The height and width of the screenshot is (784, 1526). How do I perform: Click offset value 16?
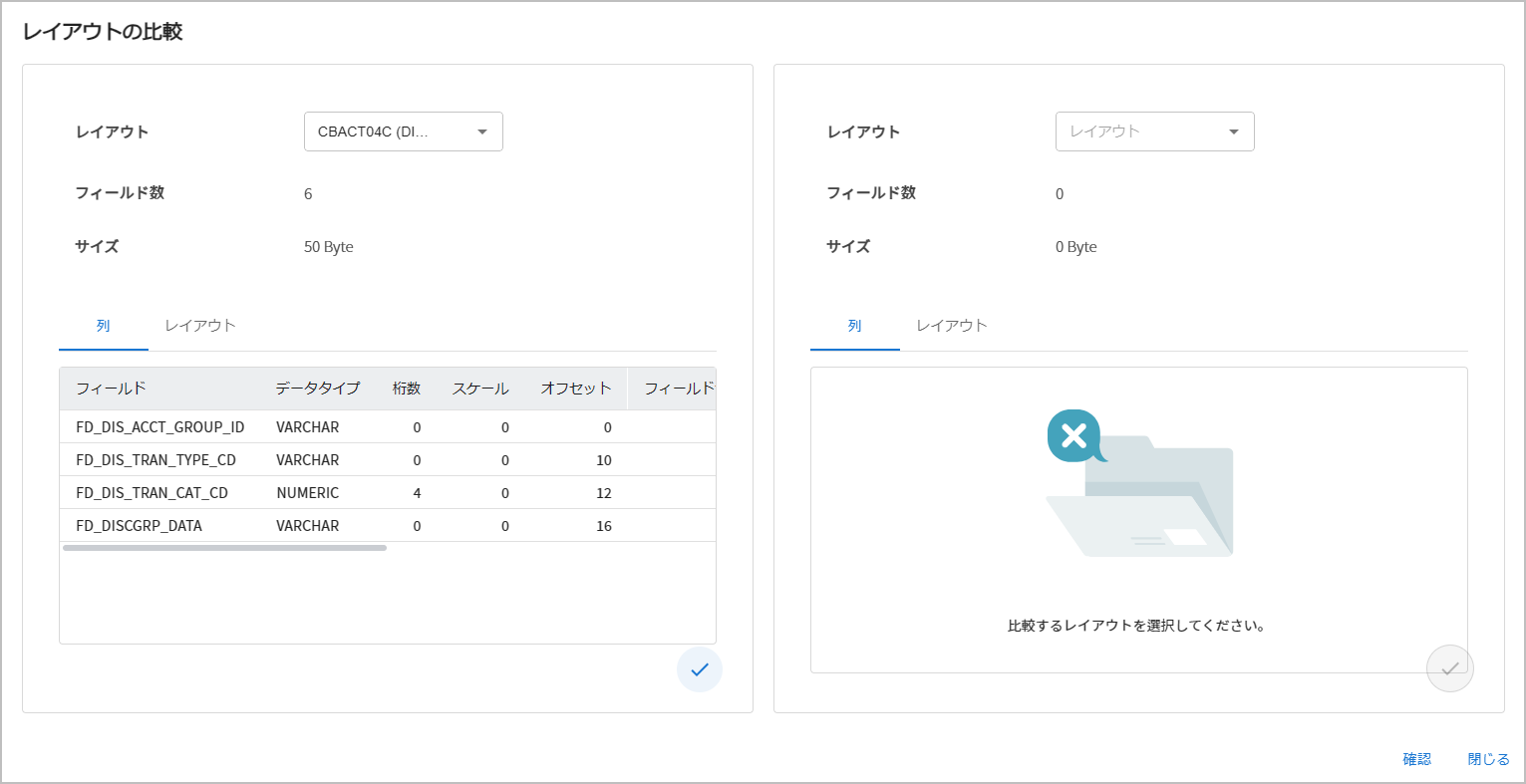point(604,526)
